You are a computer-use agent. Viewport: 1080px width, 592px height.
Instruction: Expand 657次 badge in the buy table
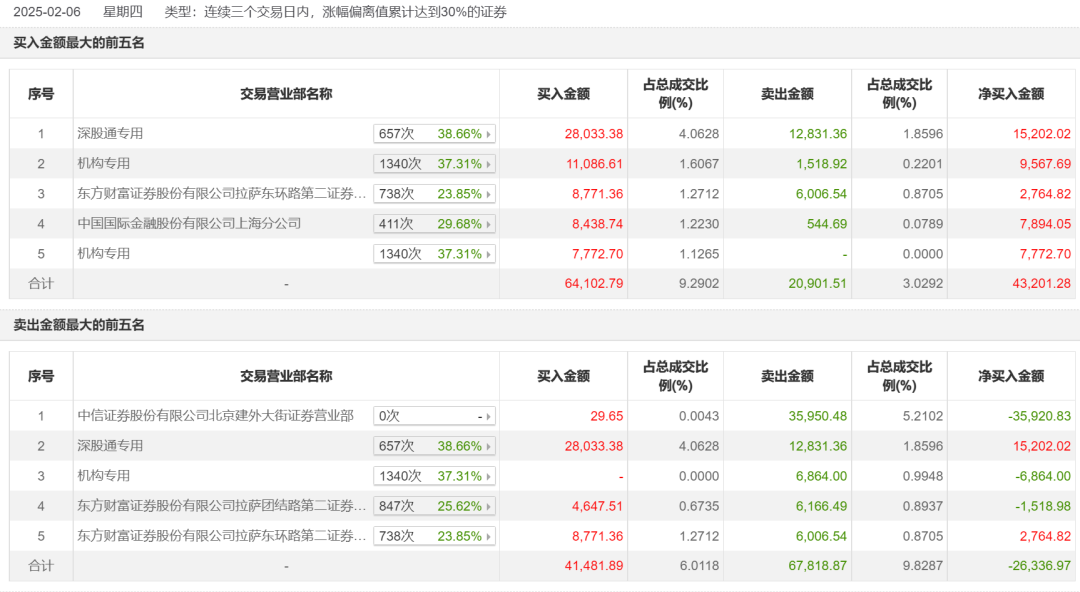(434, 134)
